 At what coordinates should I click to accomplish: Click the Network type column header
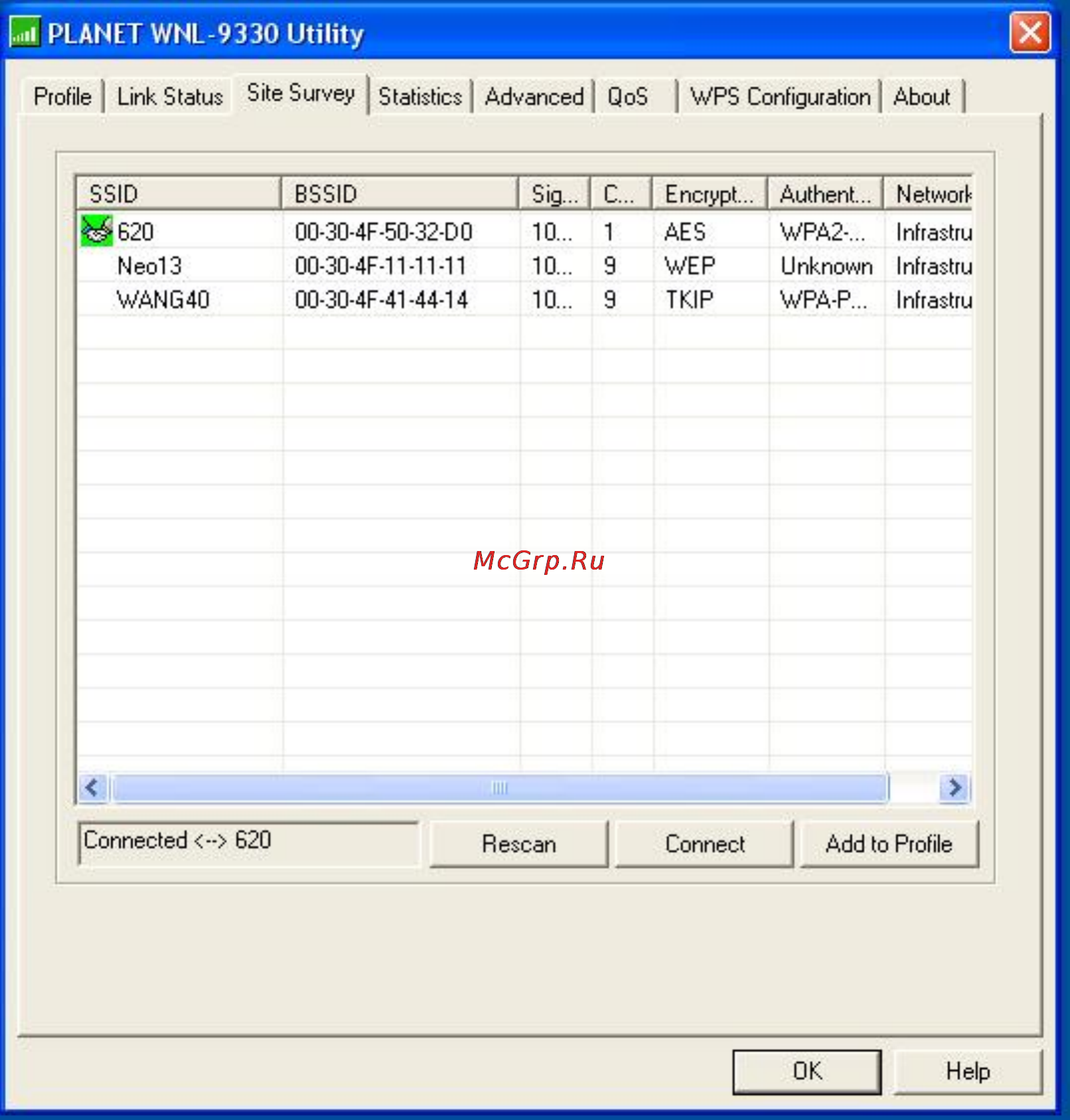[928, 194]
